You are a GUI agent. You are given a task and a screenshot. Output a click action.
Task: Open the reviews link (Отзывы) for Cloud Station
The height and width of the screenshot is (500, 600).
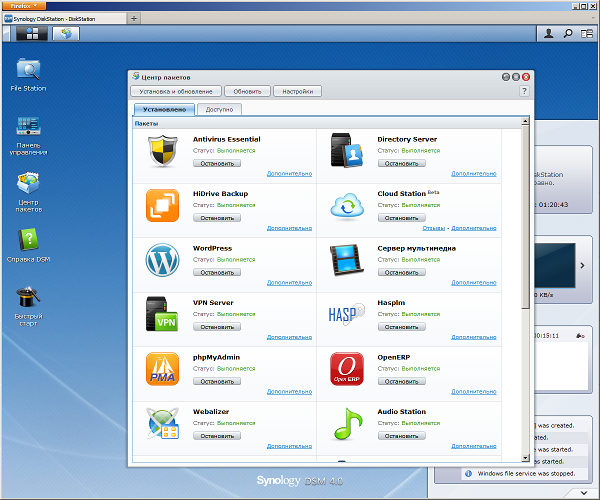coord(434,228)
